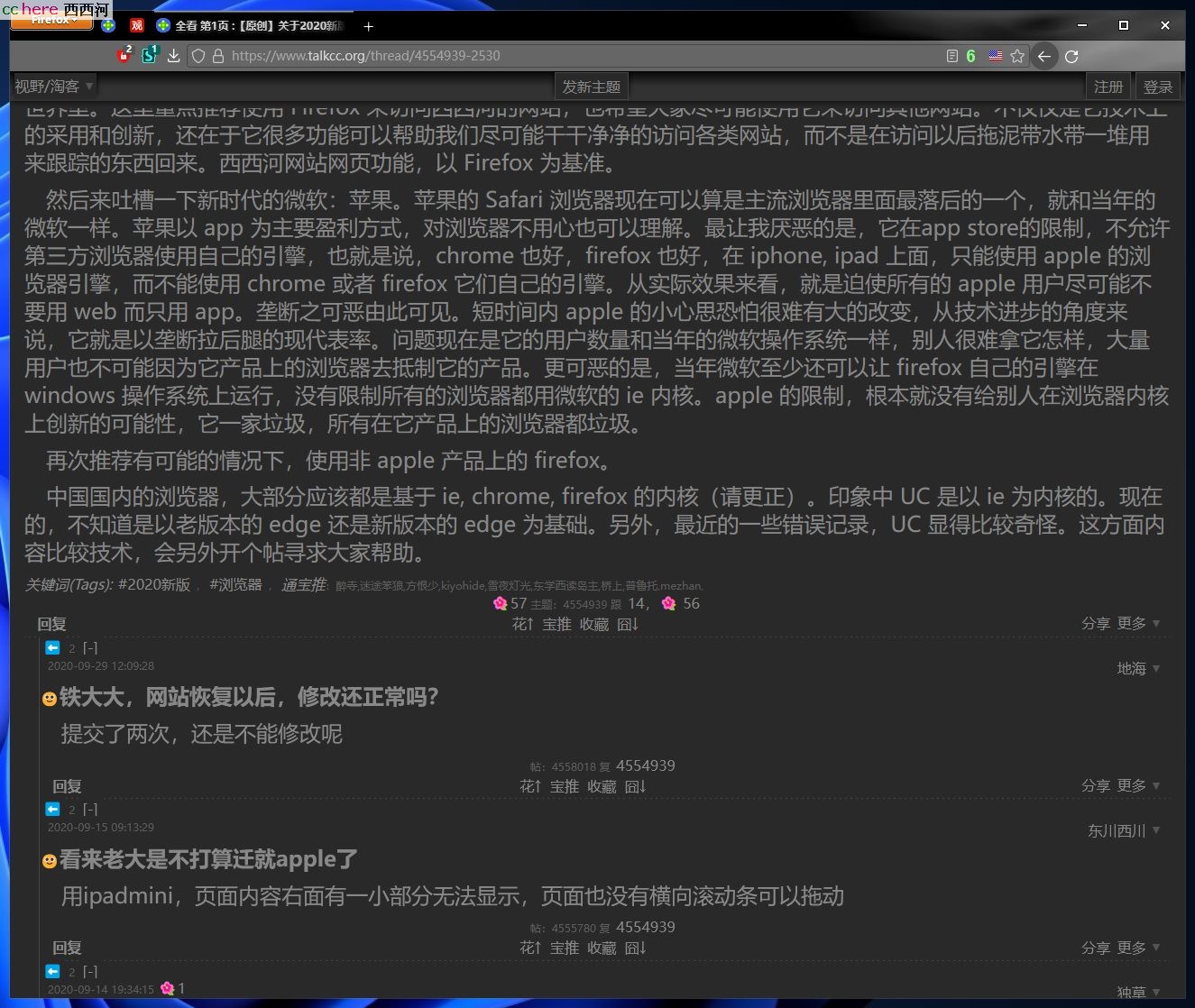
Task: Click 宝推 on the main post's action row
Action: click(x=556, y=624)
